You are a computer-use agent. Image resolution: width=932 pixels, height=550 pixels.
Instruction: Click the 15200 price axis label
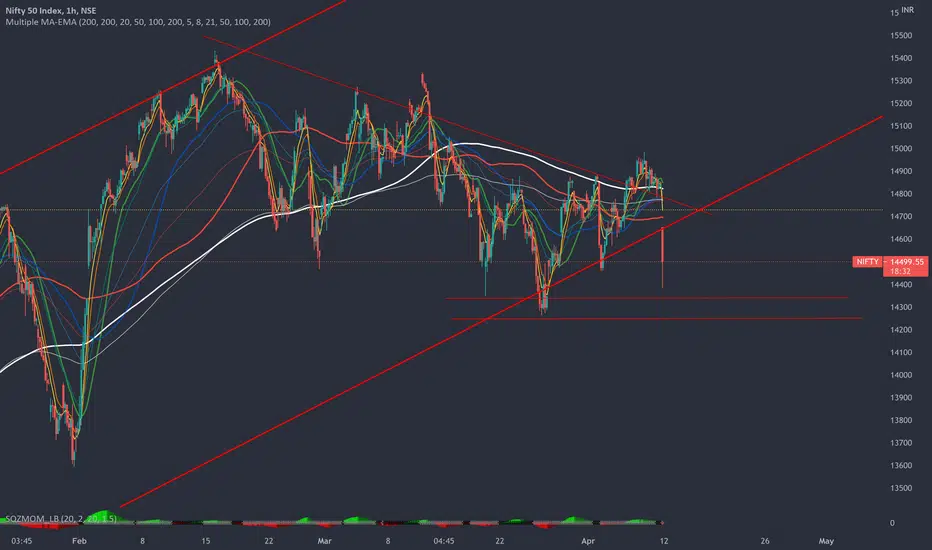click(901, 103)
